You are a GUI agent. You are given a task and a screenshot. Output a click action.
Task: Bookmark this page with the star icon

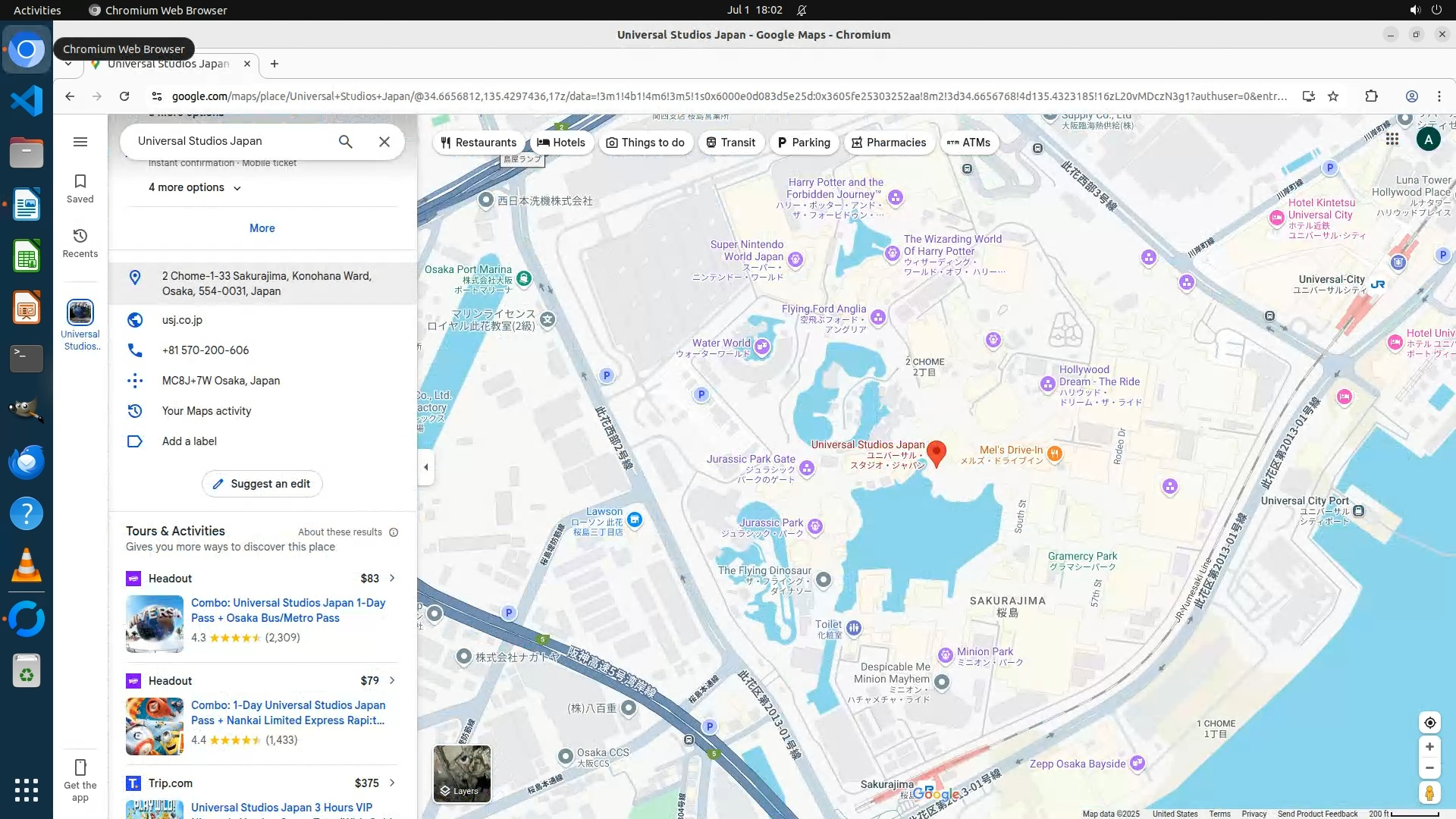(x=1333, y=96)
